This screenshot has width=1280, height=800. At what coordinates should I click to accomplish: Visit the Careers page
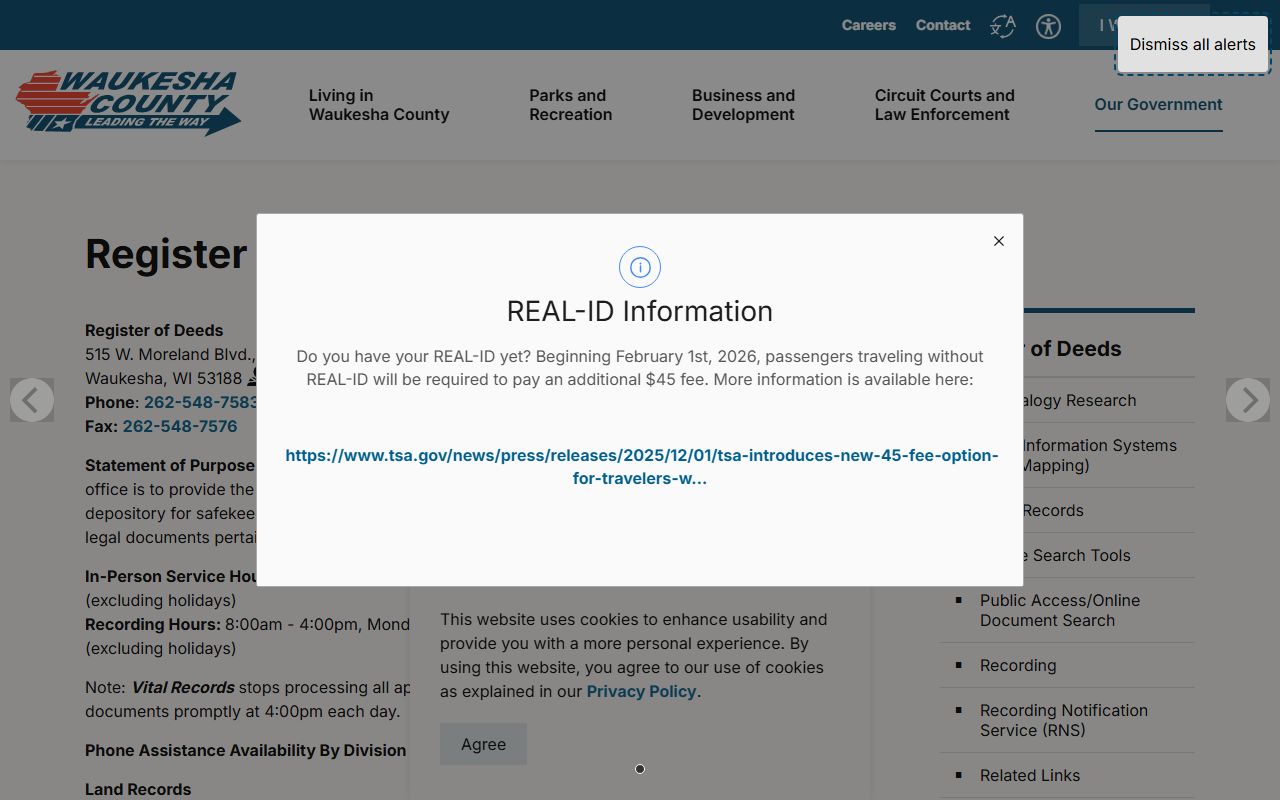coord(868,25)
